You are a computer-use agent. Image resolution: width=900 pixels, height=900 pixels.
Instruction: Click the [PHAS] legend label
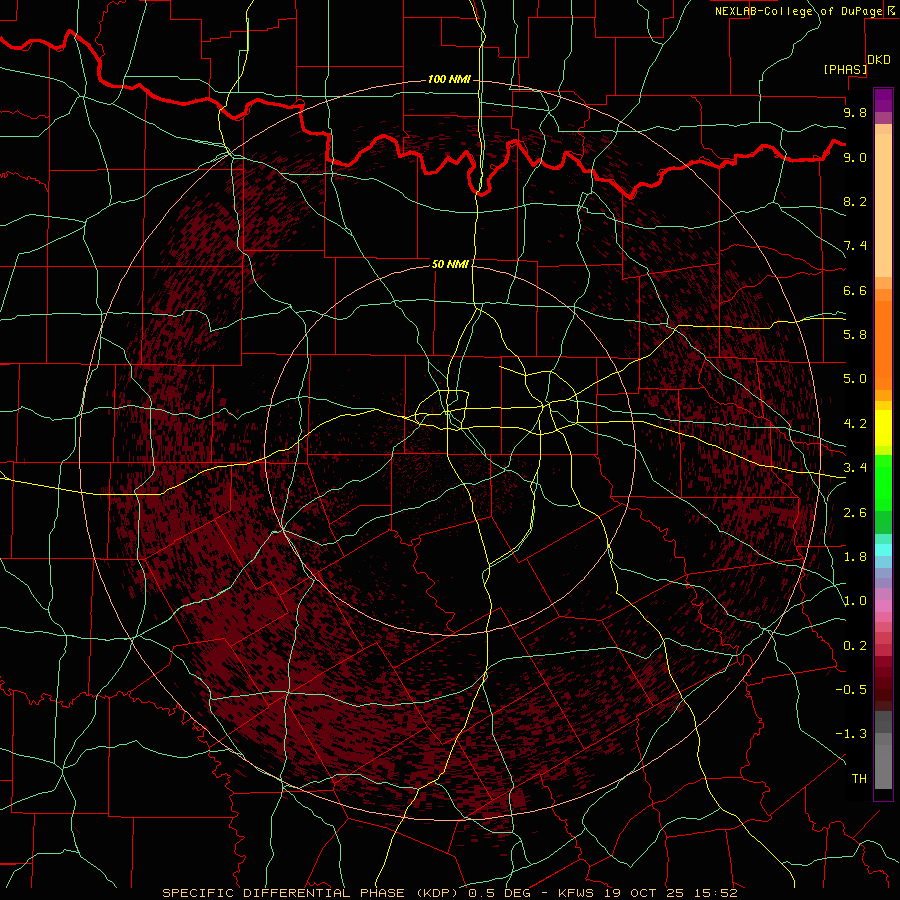(x=845, y=69)
